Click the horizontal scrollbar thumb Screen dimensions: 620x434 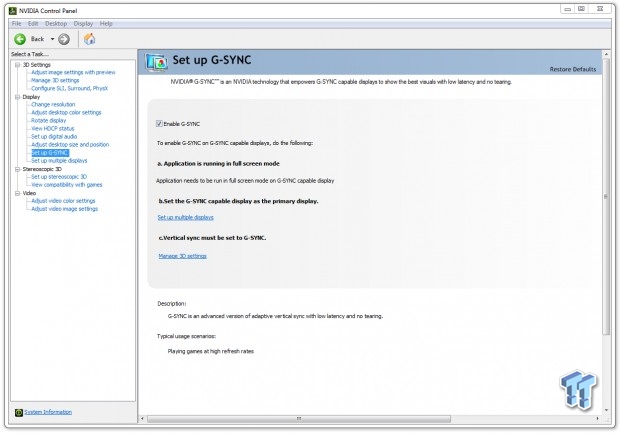pyautogui.click(x=299, y=419)
